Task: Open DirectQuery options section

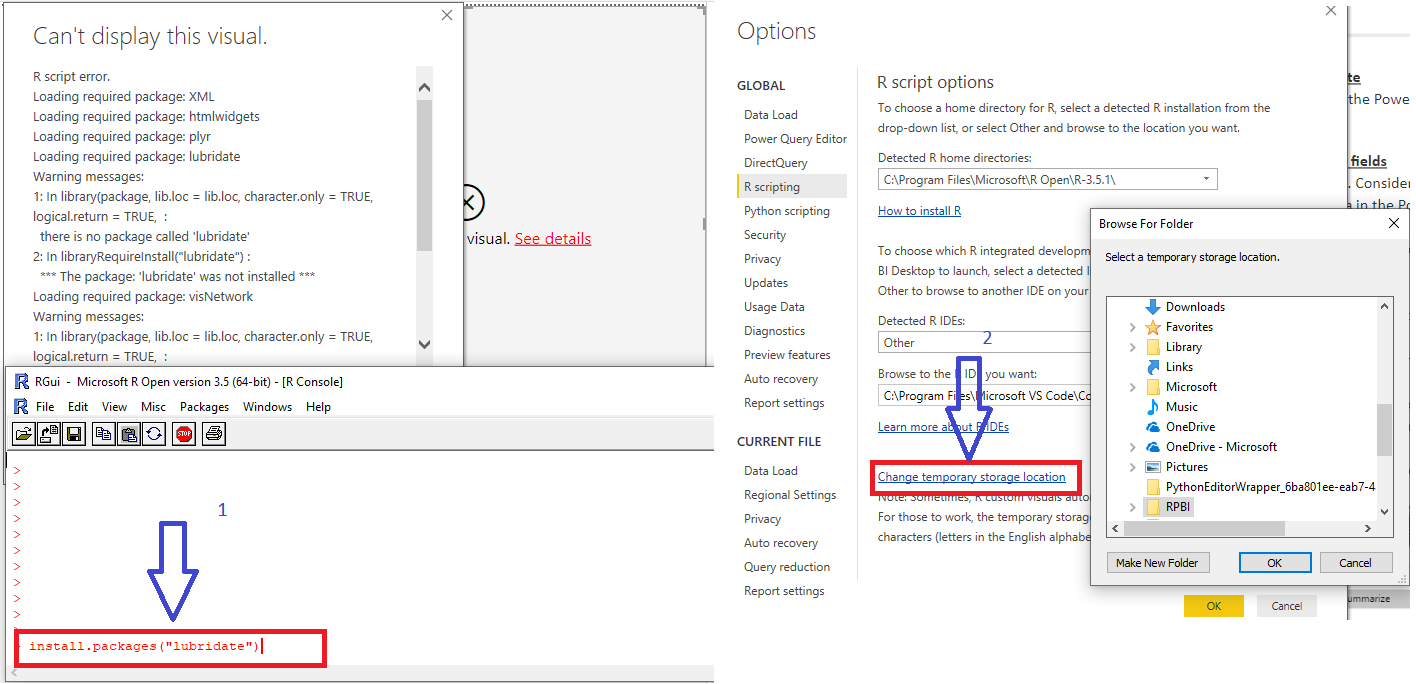Action: (776, 163)
